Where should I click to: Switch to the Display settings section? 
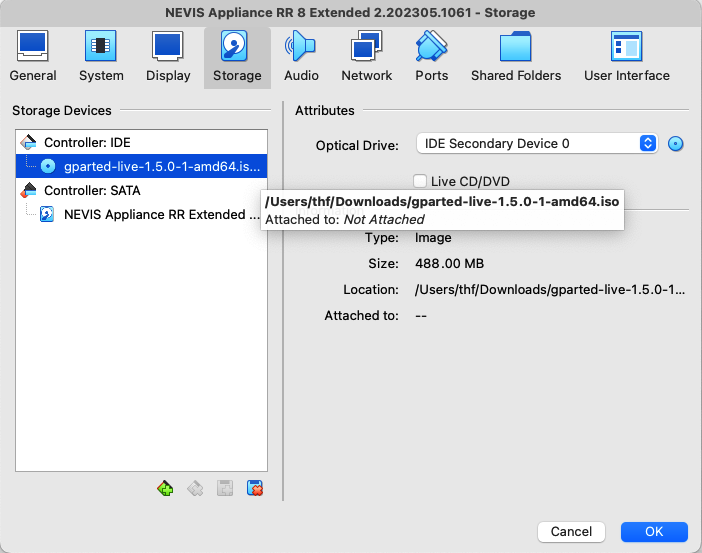click(168, 57)
